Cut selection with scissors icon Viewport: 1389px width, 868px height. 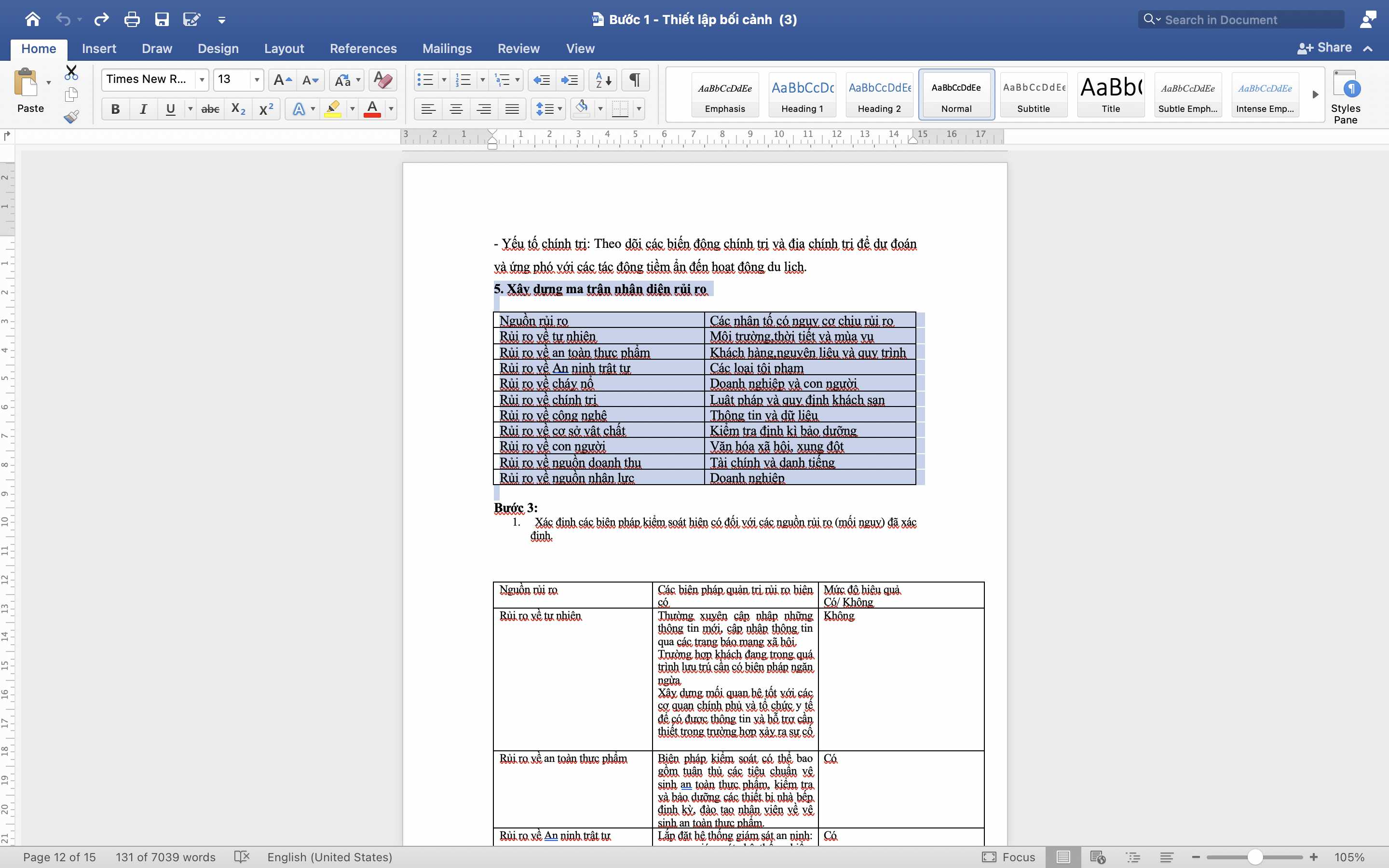point(71,73)
